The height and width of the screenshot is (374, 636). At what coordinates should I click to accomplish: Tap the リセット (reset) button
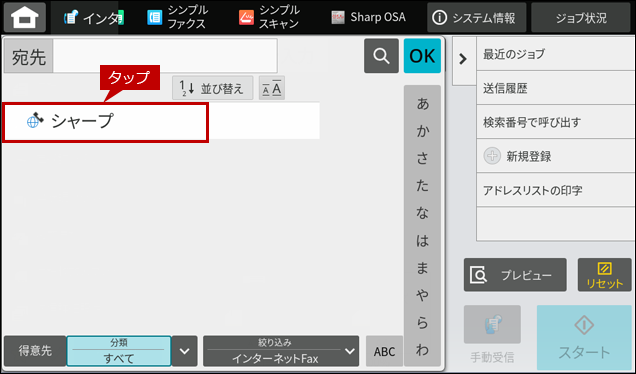(604, 275)
